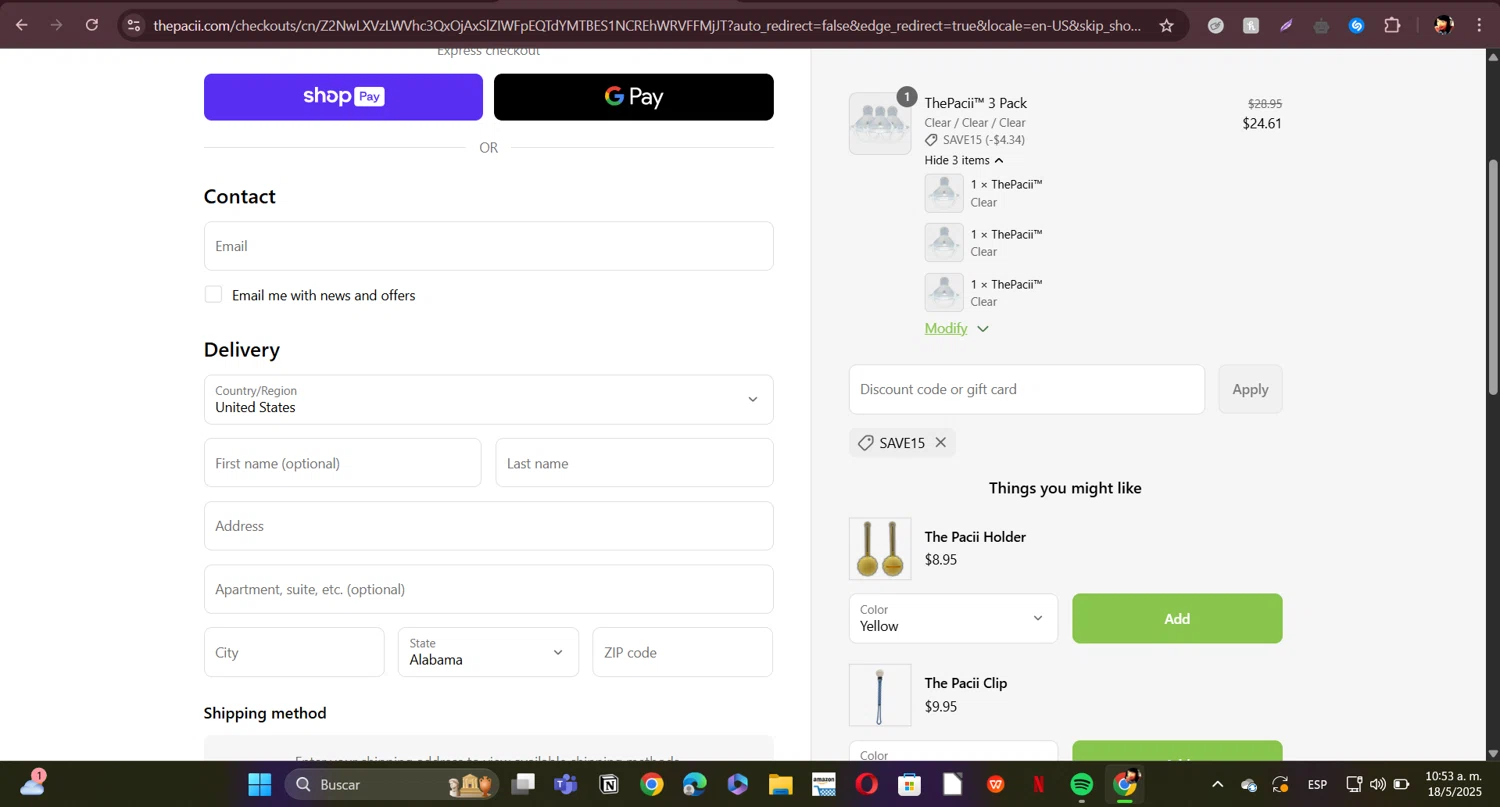Click The Pacii Clip product image
This screenshot has width=1500, height=807.
coord(880,695)
